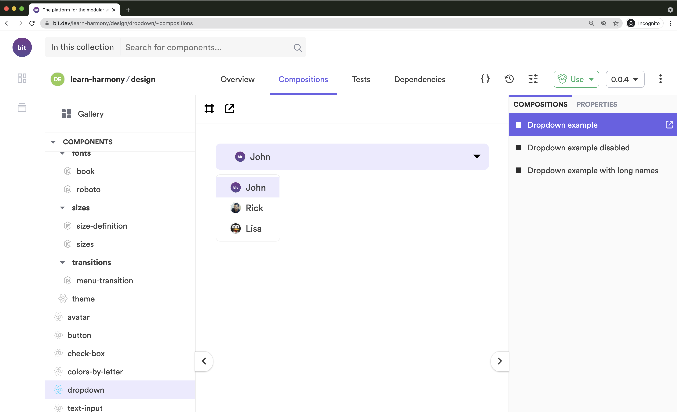Image resolution: width=677 pixels, height=412 pixels.
Task: Collapse the left sidebar with chevron
Action: (203, 361)
